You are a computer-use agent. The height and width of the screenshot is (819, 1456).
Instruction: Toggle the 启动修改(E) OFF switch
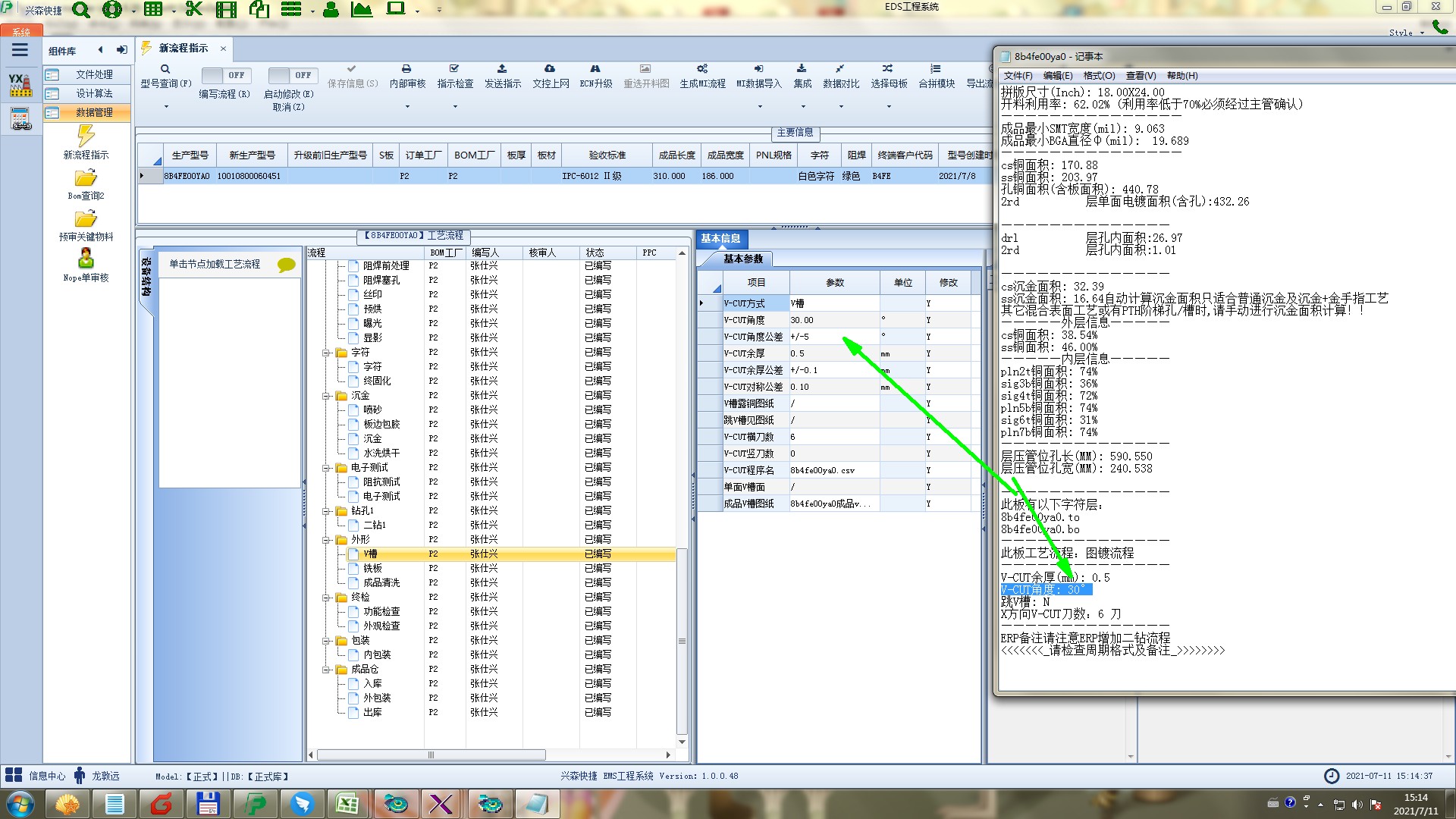[292, 75]
